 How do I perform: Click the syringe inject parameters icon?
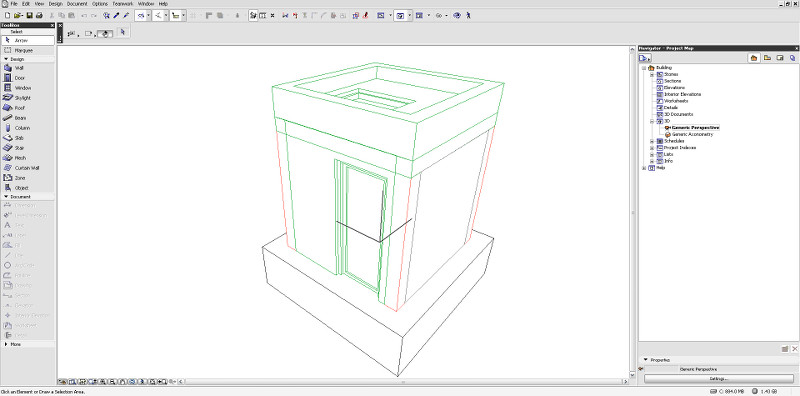coord(126,15)
